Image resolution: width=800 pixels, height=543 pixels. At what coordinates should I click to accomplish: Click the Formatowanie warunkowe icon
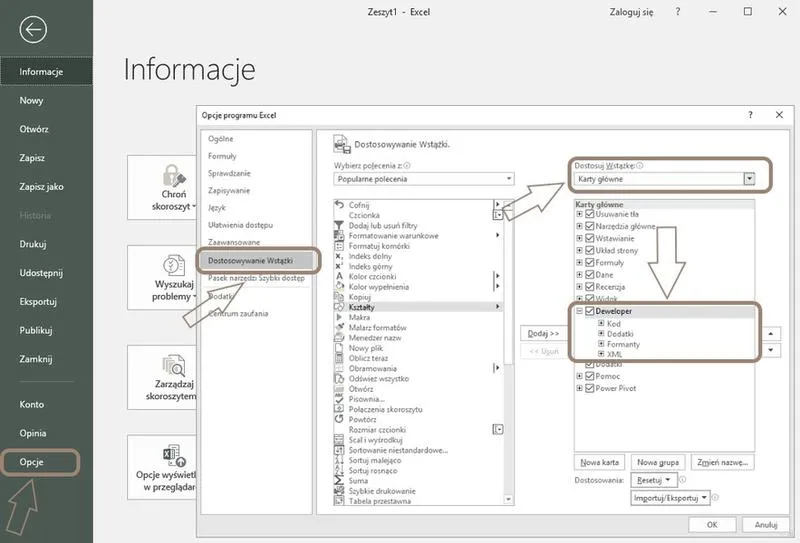[x=339, y=235]
